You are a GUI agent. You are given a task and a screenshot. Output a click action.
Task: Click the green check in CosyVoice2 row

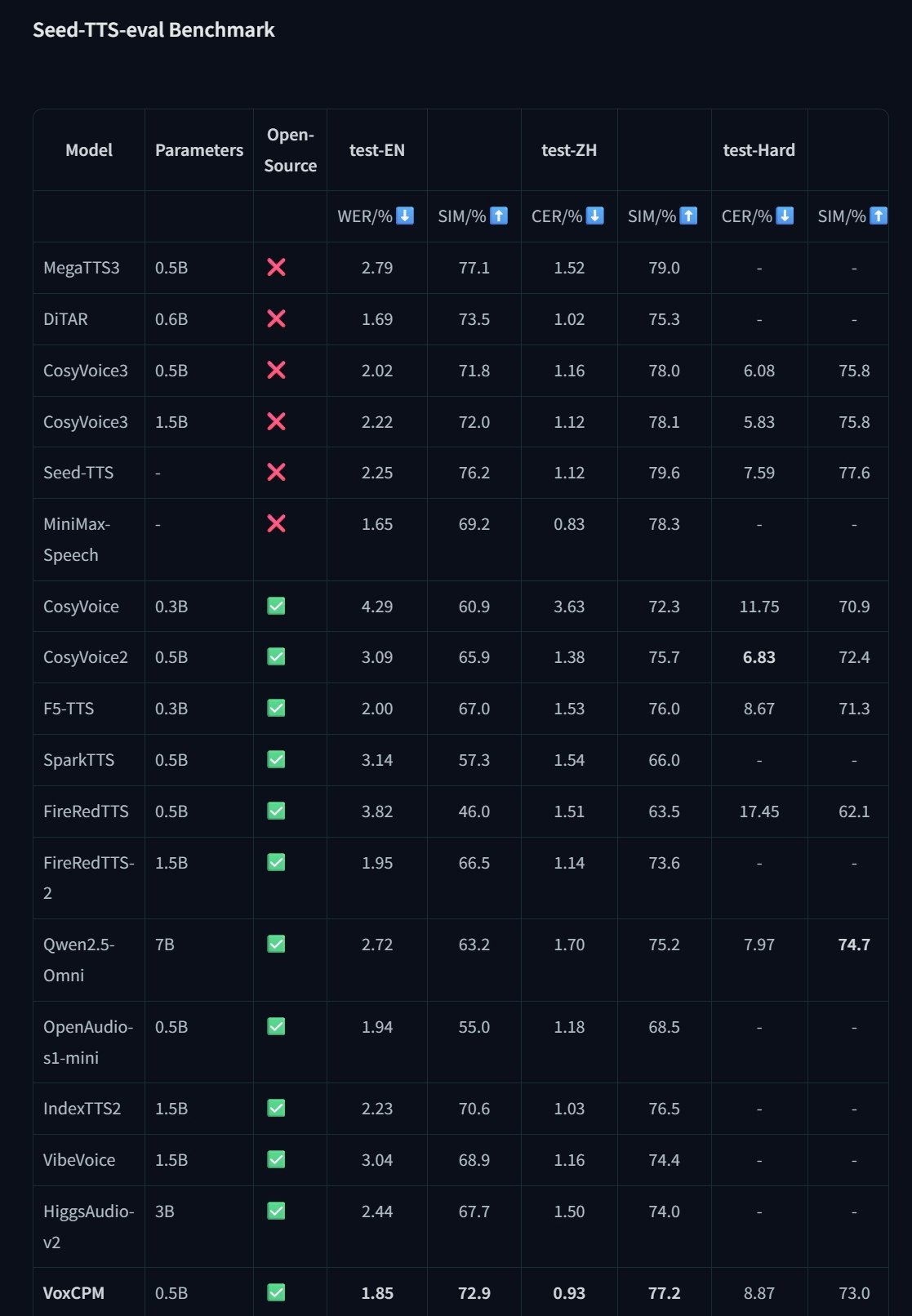[x=276, y=656]
